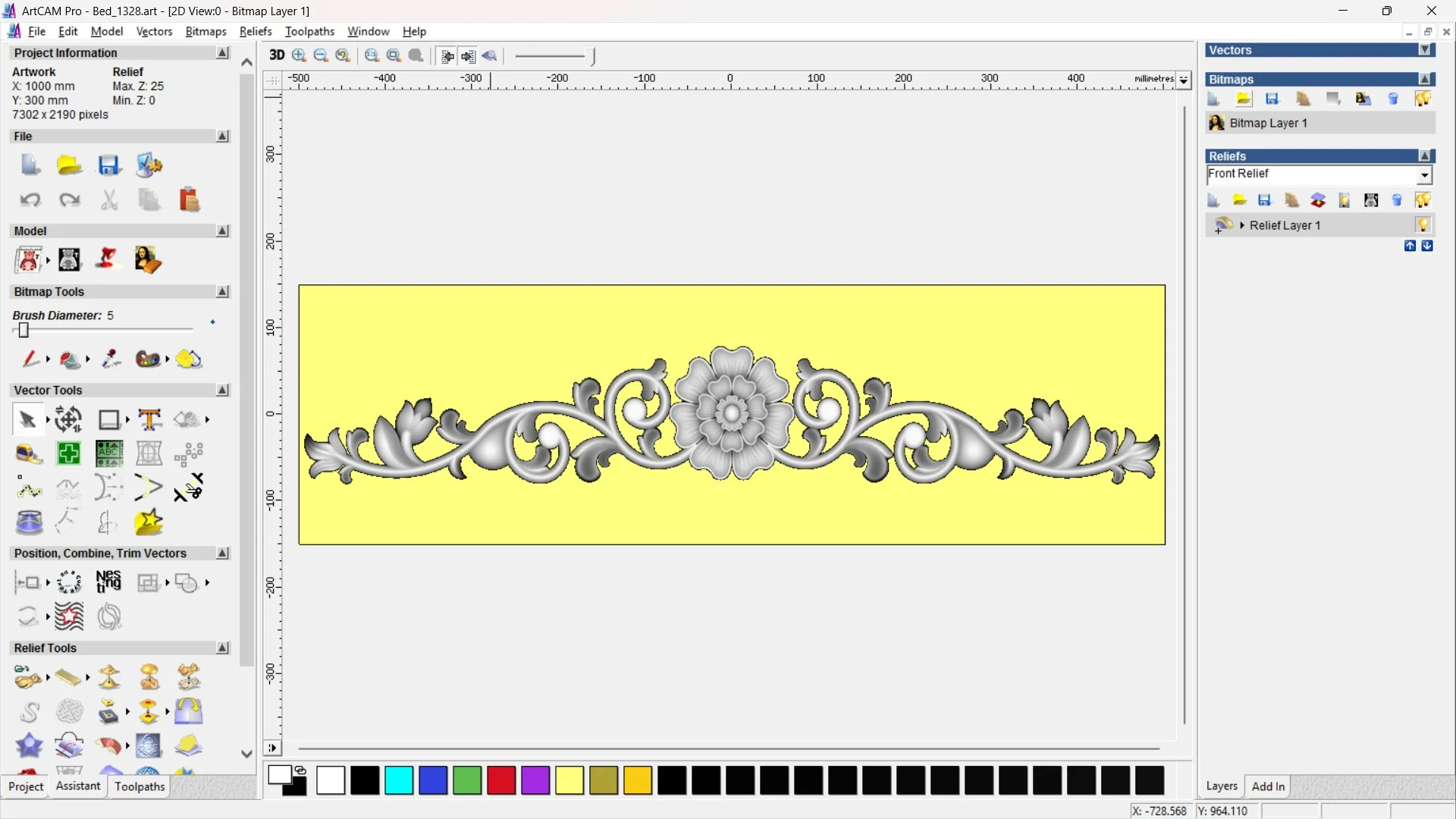The height and width of the screenshot is (819, 1456).
Task: Click the Save file icon
Action: click(109, 165)
